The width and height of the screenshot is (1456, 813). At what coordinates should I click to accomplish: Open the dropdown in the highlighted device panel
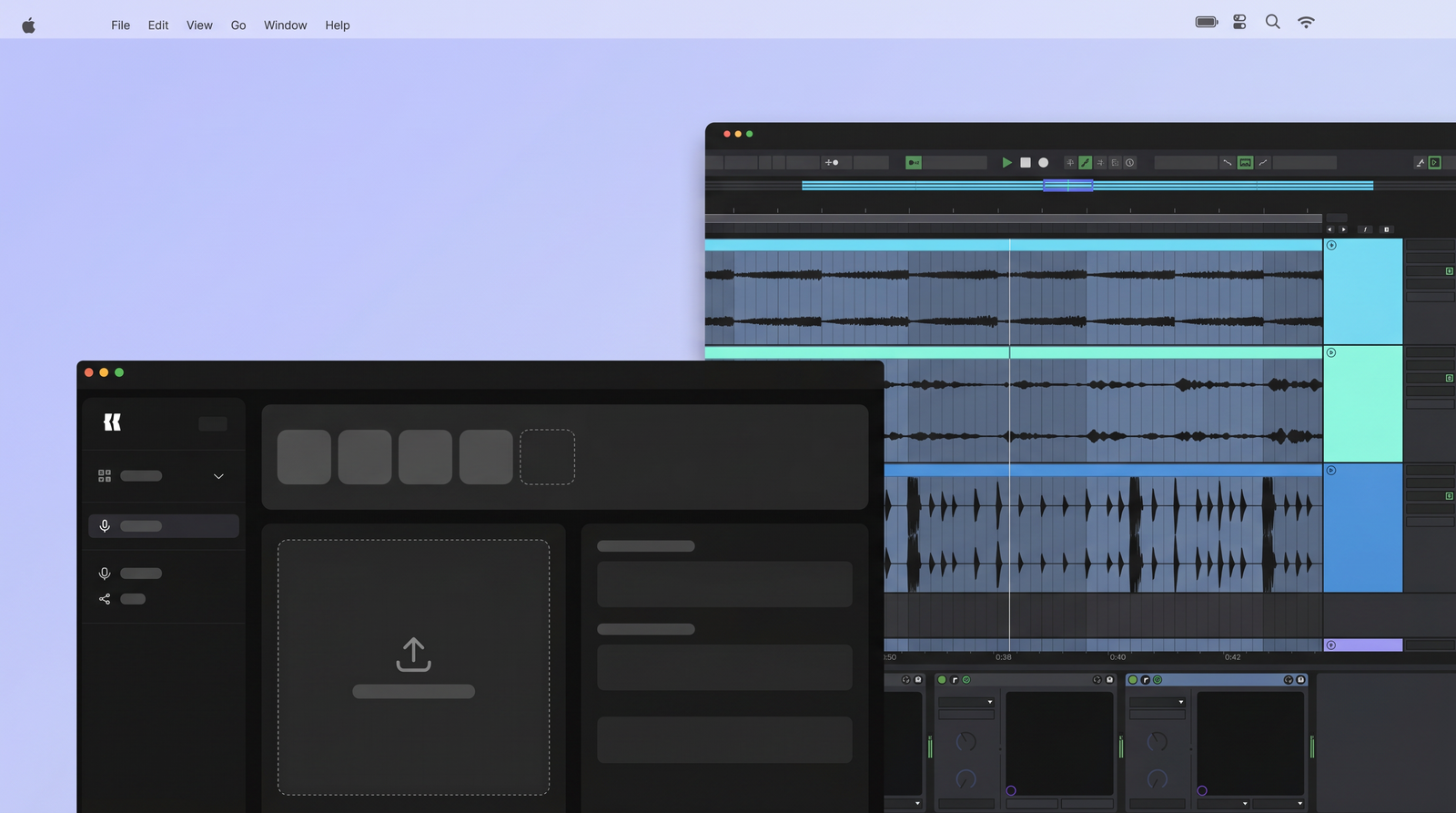(x=1158, y=702)
